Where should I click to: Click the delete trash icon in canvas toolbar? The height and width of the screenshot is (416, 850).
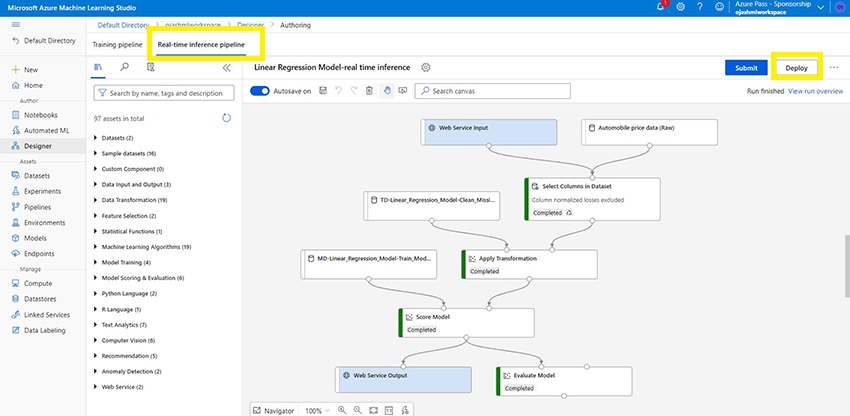[369, 91]
